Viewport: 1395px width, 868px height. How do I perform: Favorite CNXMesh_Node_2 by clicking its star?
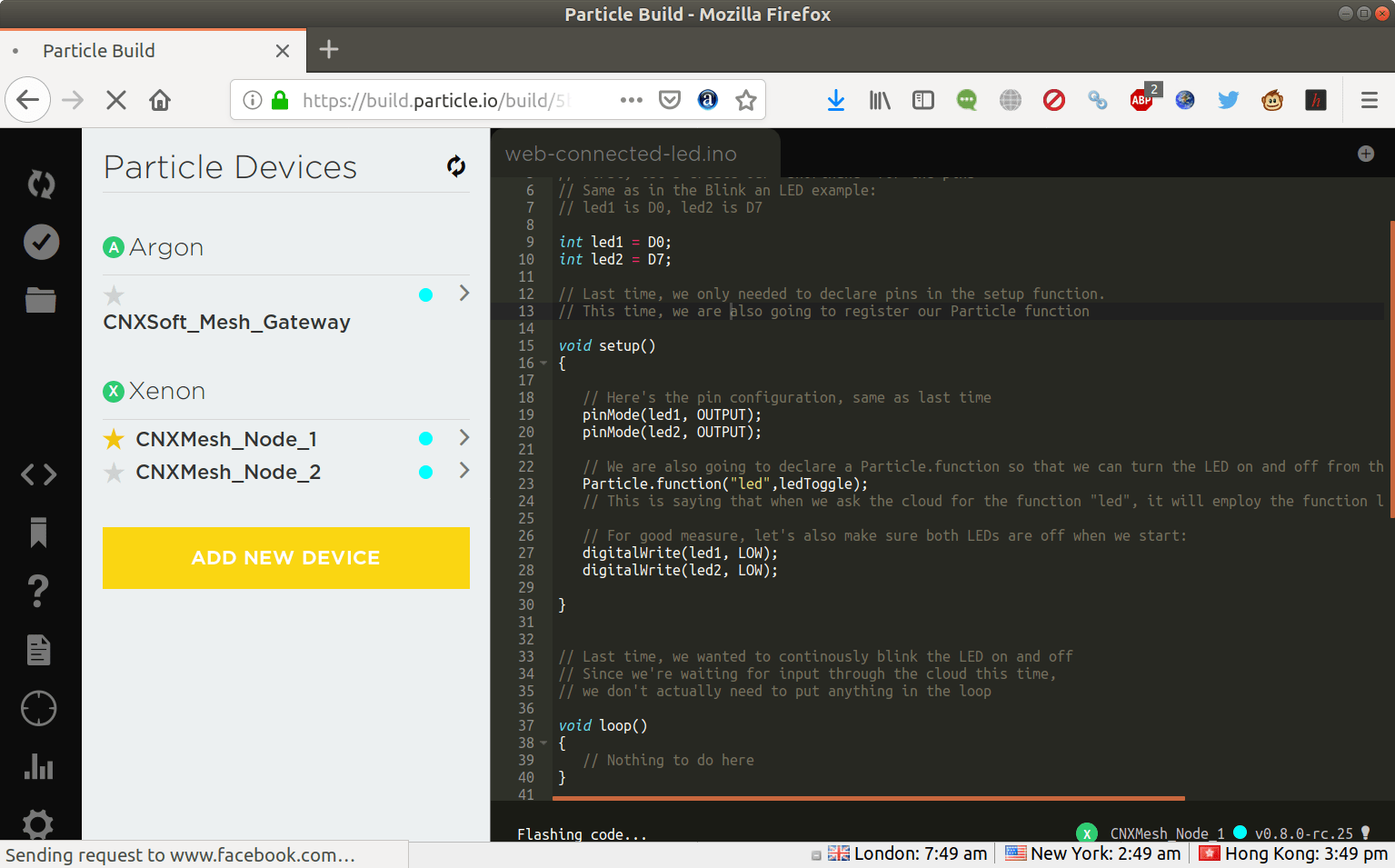pyautogui.click(x=113, y=472)
